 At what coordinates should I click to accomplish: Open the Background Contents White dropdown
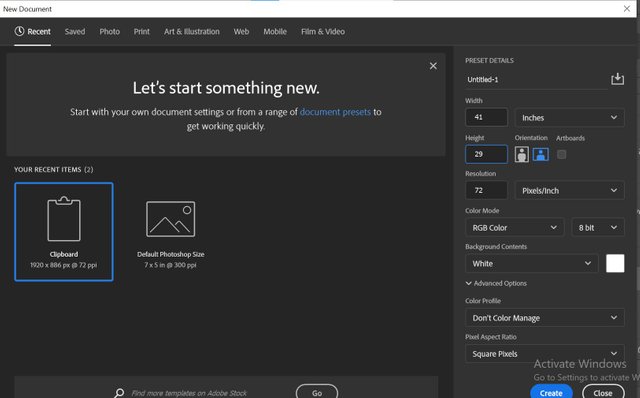click(x=531, y=263)
